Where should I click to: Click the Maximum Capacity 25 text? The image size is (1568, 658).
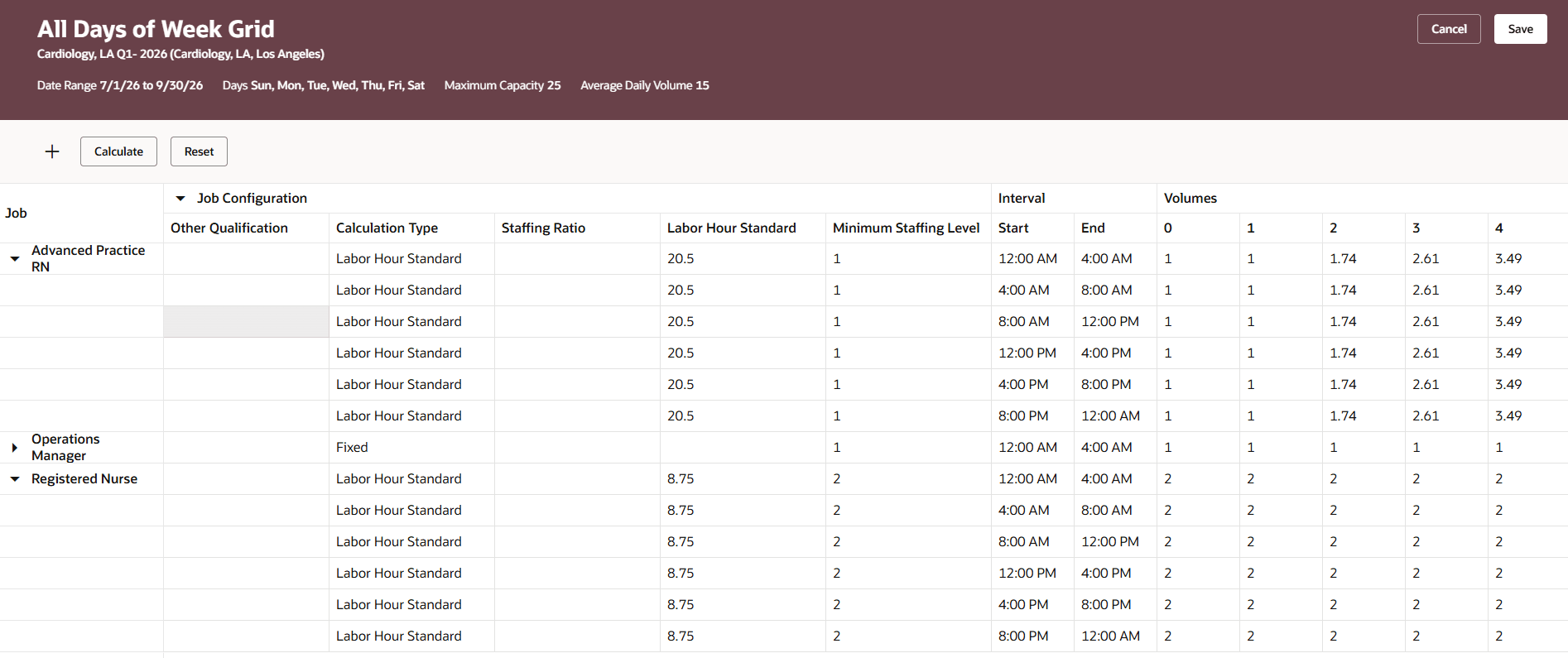(x=503, y=85)
